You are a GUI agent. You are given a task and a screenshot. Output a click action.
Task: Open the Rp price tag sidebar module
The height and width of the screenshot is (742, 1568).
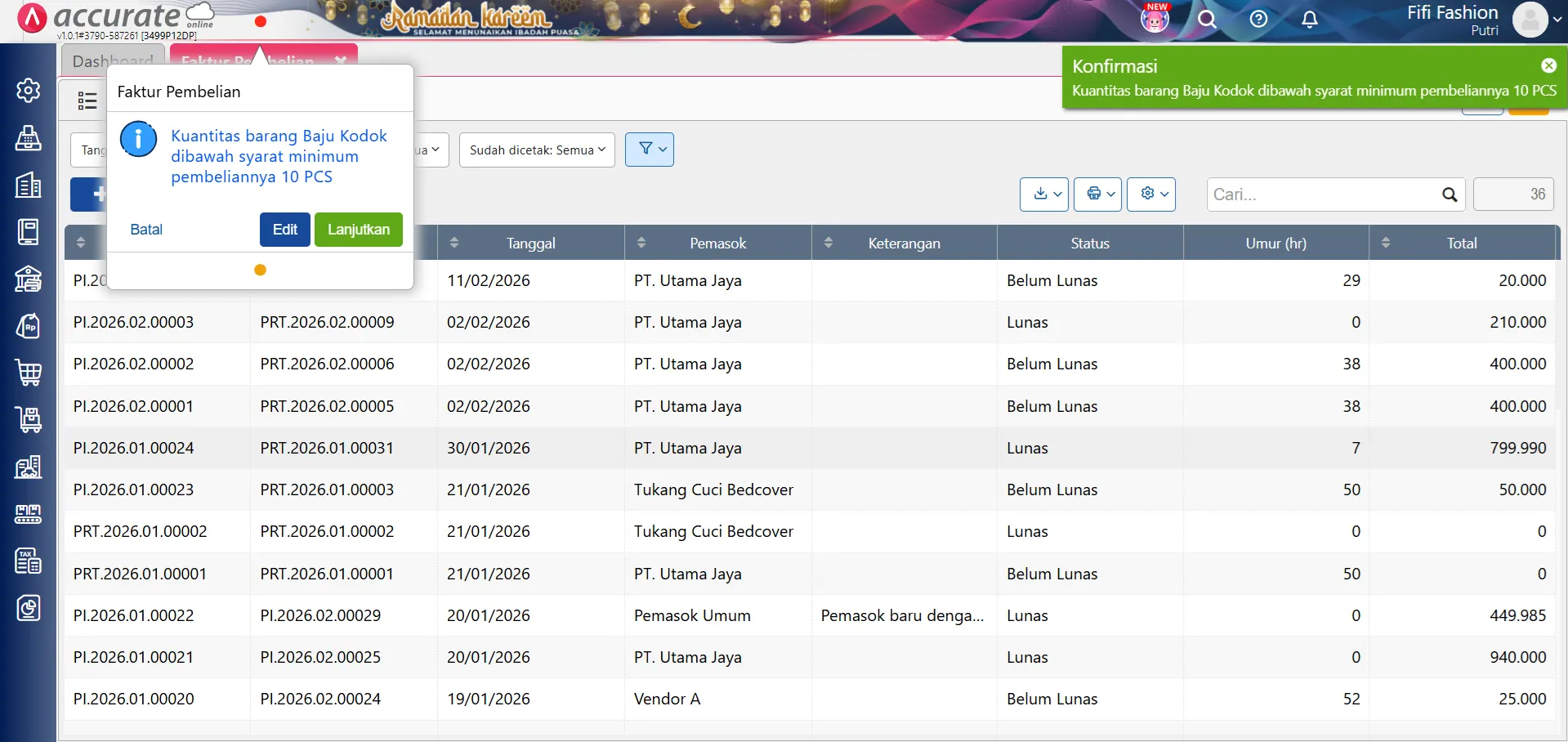tap(29, 326)
